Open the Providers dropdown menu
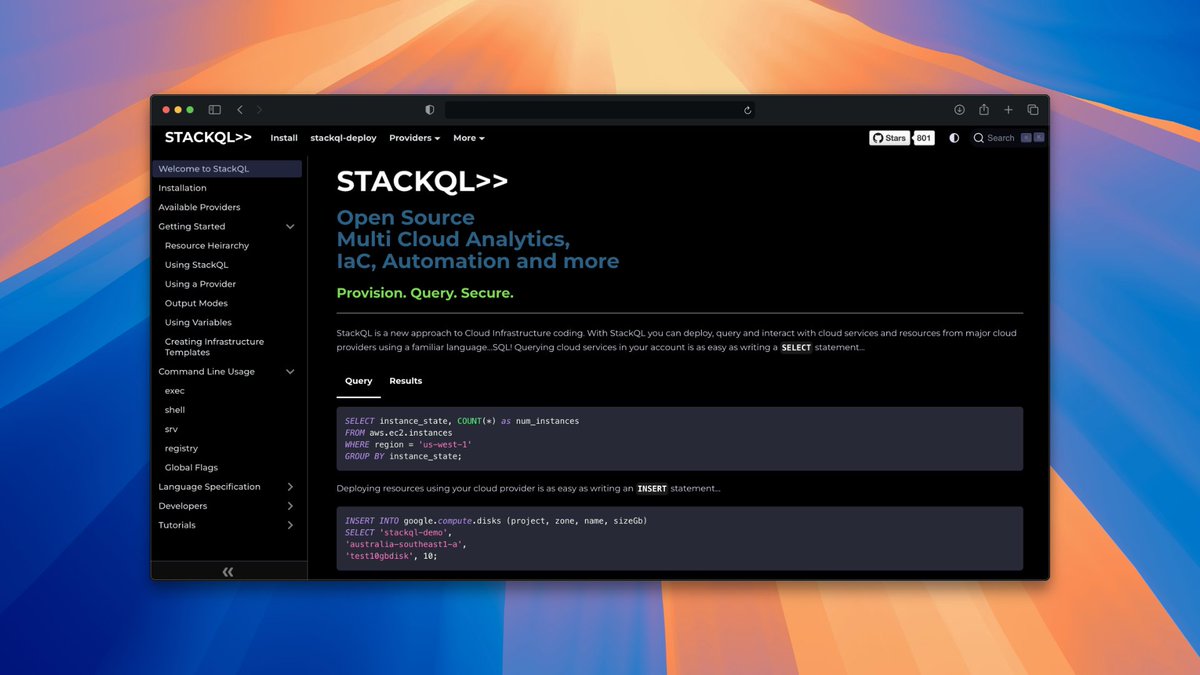 (x=415, y=138)
